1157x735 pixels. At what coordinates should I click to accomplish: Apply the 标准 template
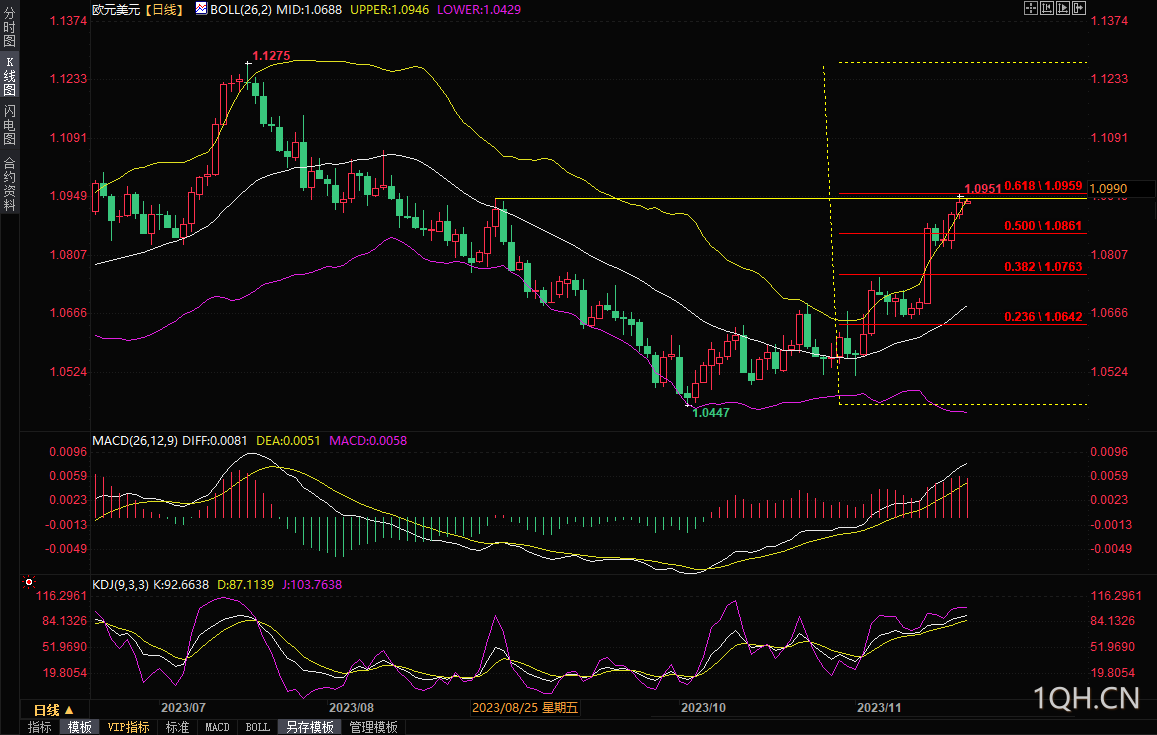pyautogui.click(x=177, y=727)
